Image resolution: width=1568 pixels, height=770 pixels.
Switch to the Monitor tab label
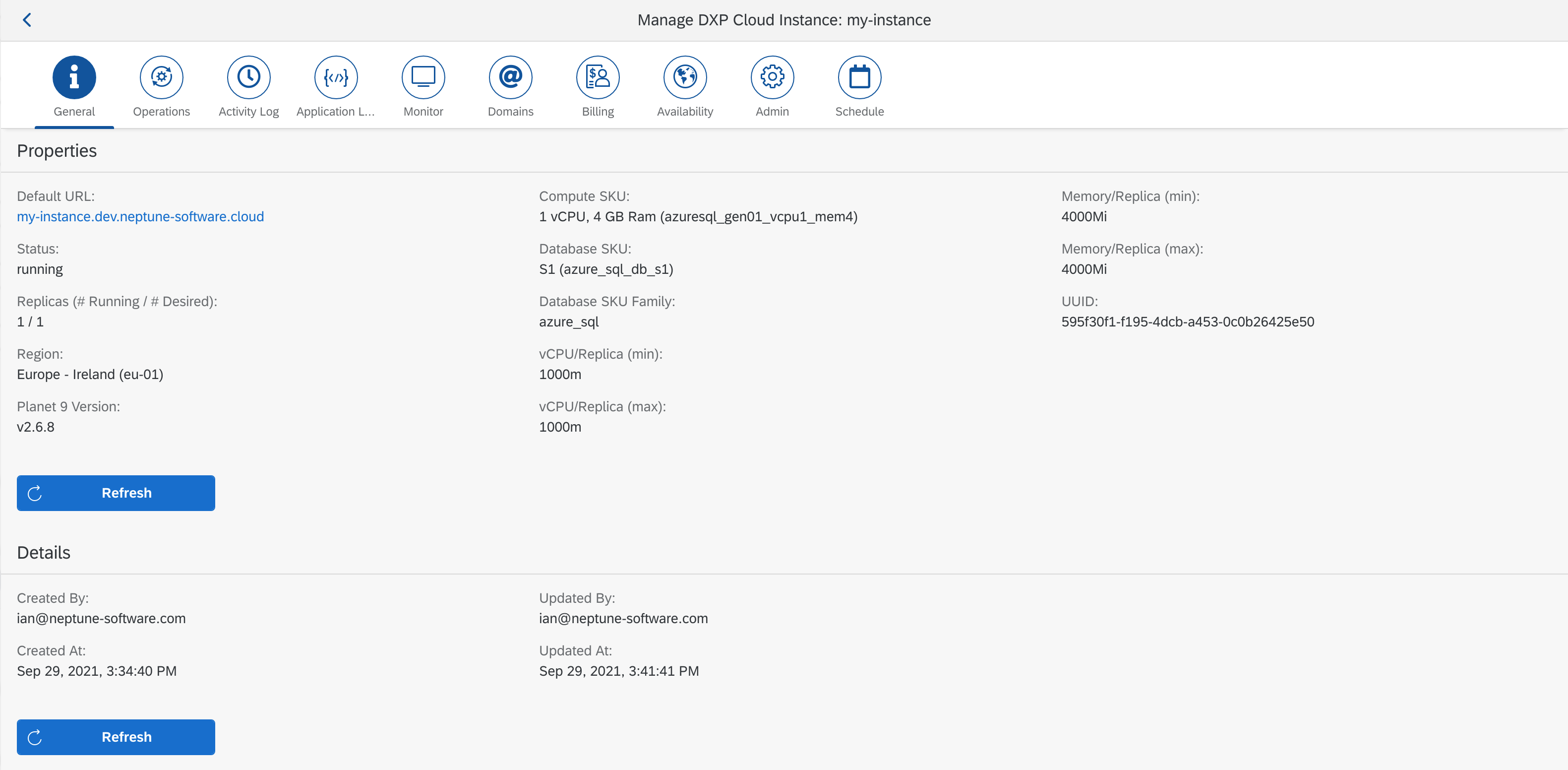coord(423,112)
